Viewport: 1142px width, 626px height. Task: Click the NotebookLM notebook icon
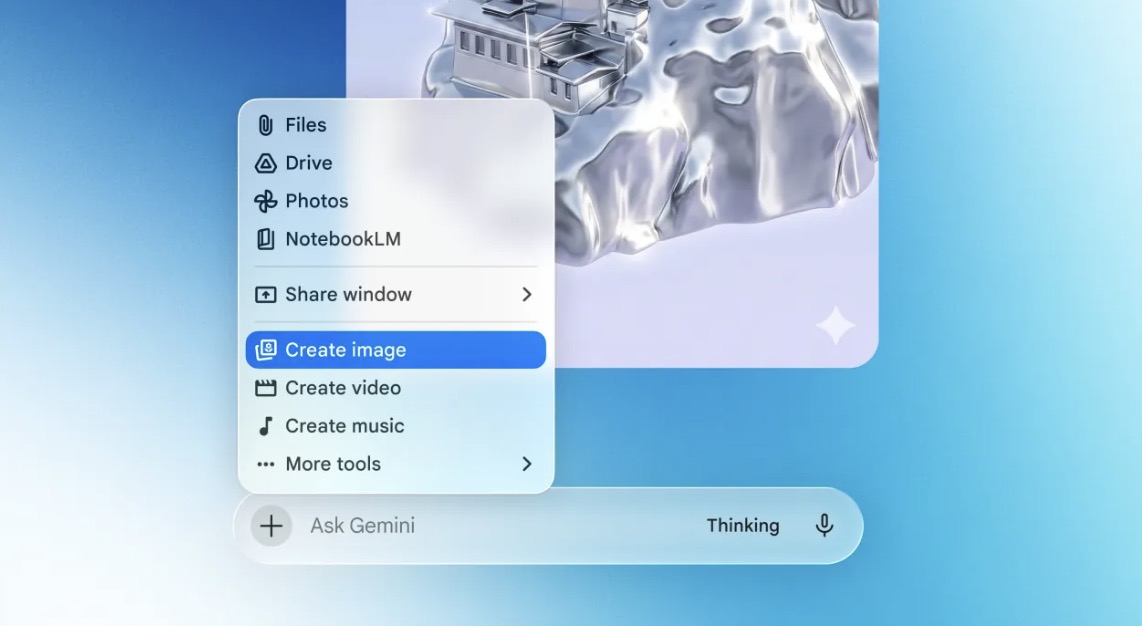265,239
